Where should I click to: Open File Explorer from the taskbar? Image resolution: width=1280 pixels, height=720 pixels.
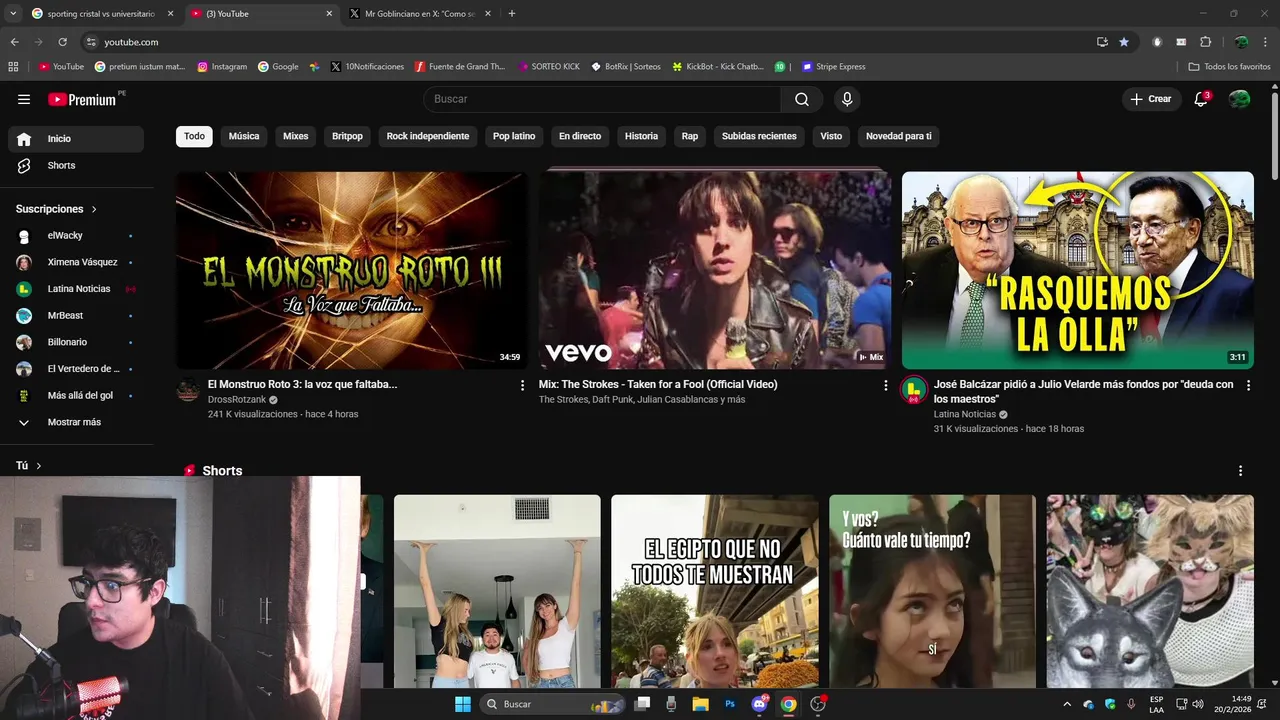(x=700, y=704)
